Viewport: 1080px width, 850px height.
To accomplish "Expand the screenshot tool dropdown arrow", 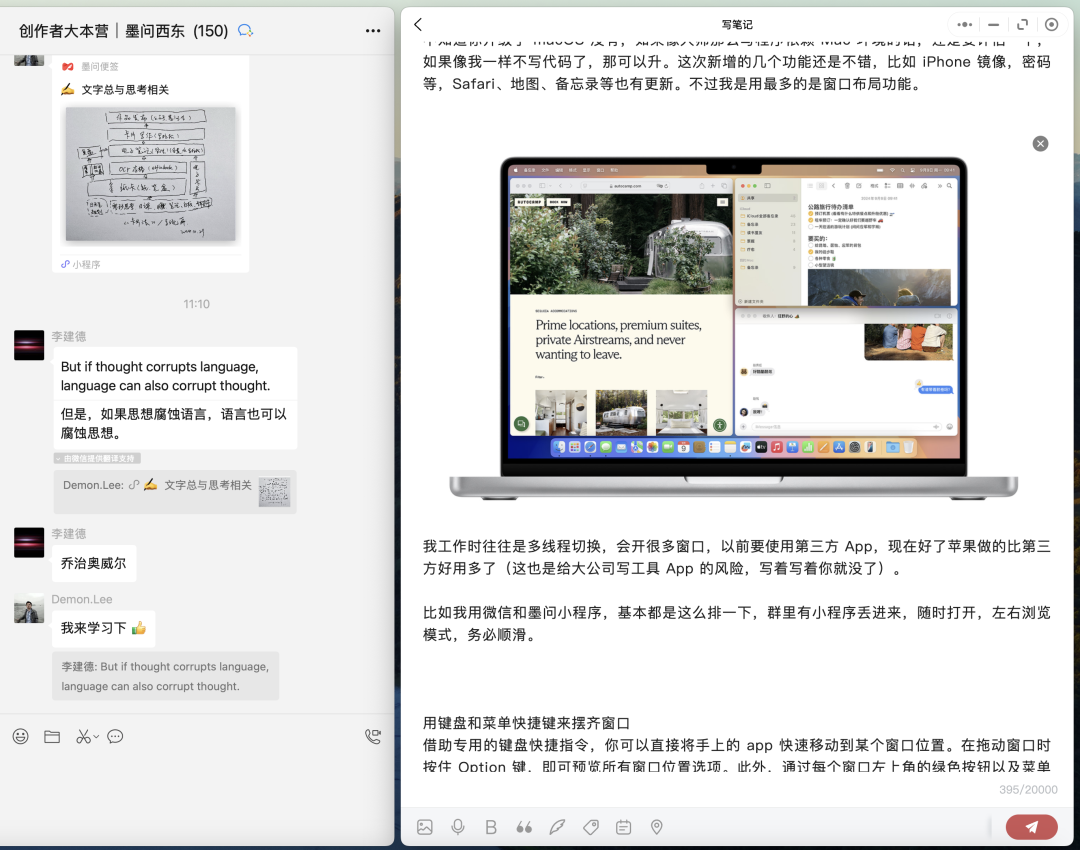I will (96, 736).
